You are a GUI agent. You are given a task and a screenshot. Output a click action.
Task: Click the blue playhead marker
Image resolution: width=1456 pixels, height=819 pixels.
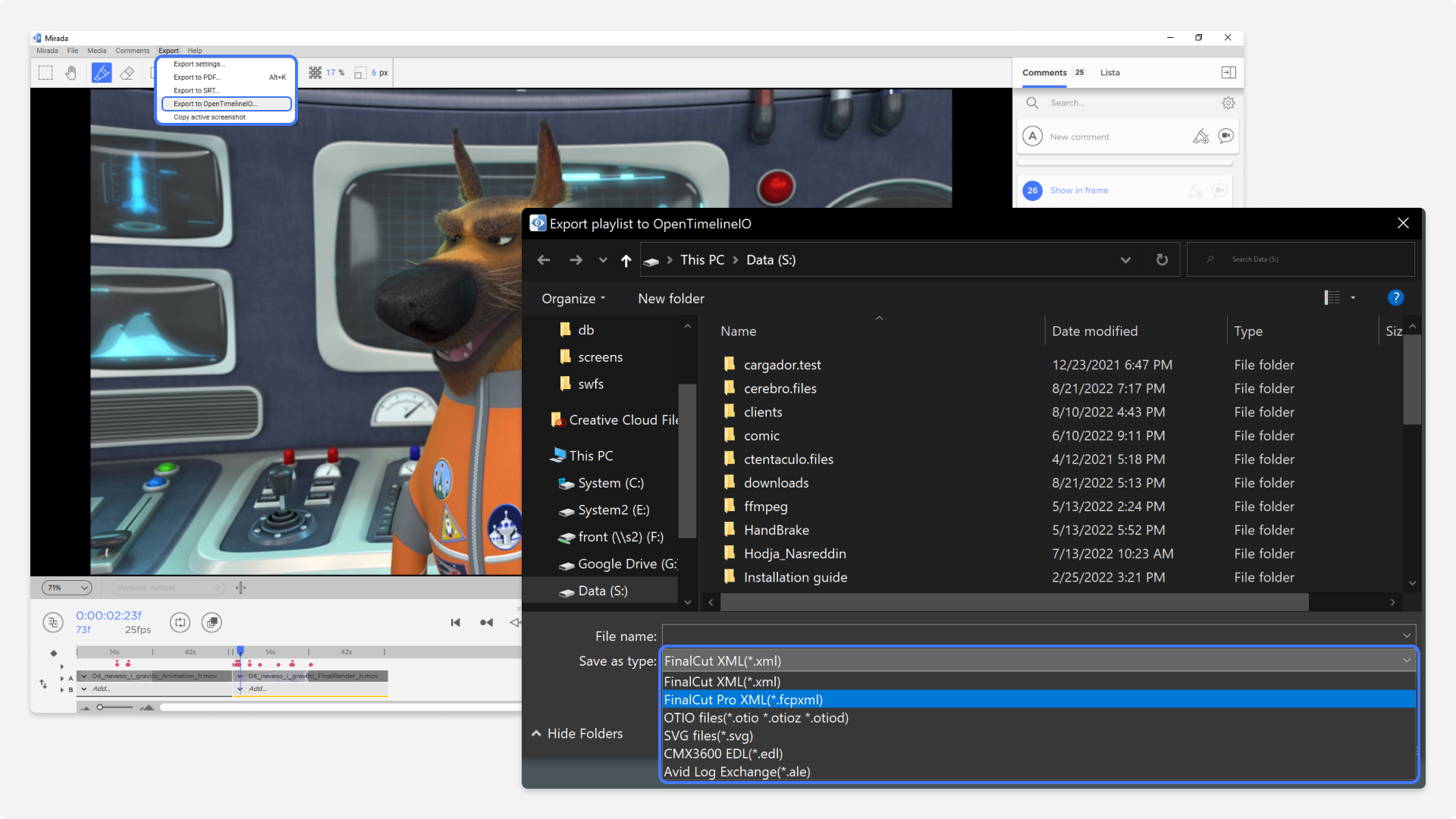[240, 651]
